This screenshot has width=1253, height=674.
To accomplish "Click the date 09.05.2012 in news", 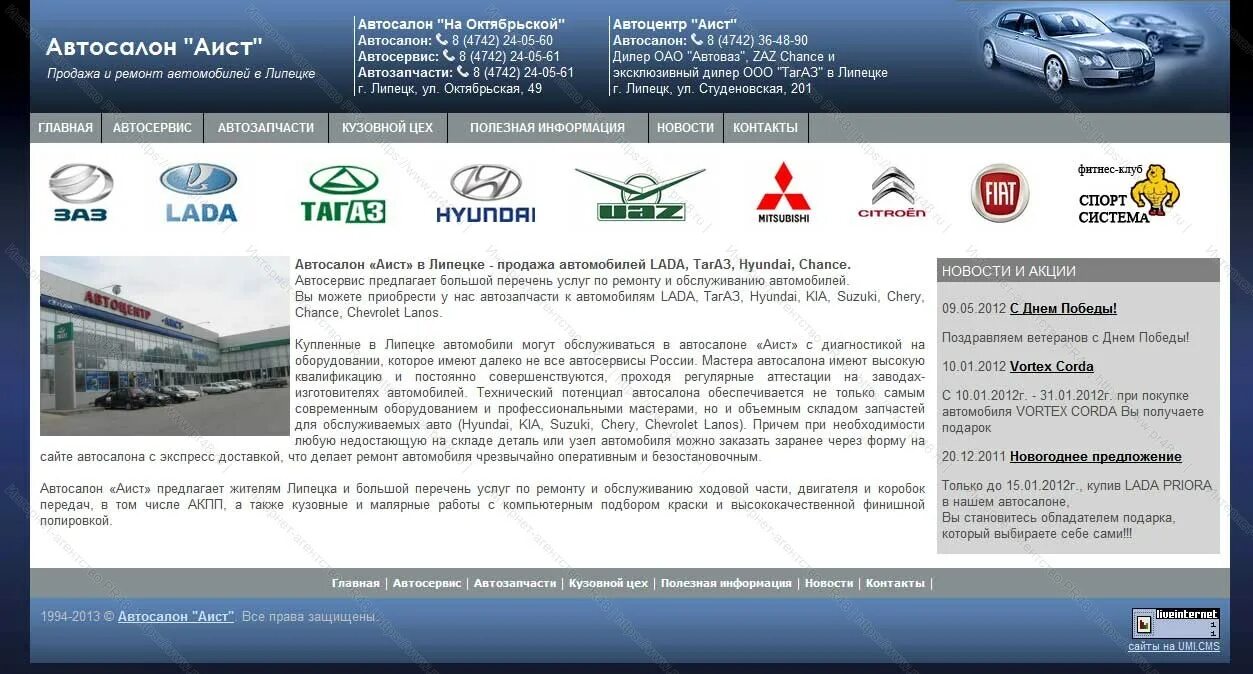I will click(x=974, y=309).
